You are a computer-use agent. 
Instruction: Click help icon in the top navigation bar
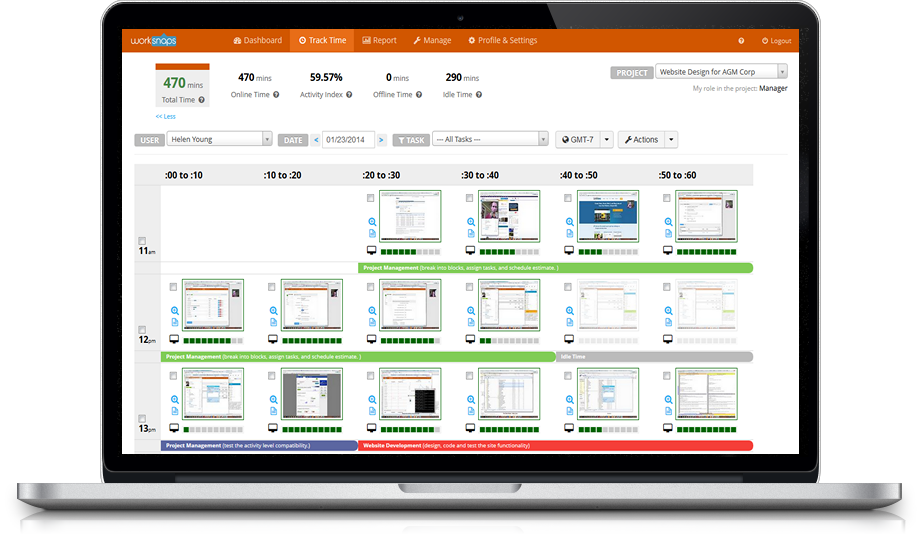[x=741, y=41]
